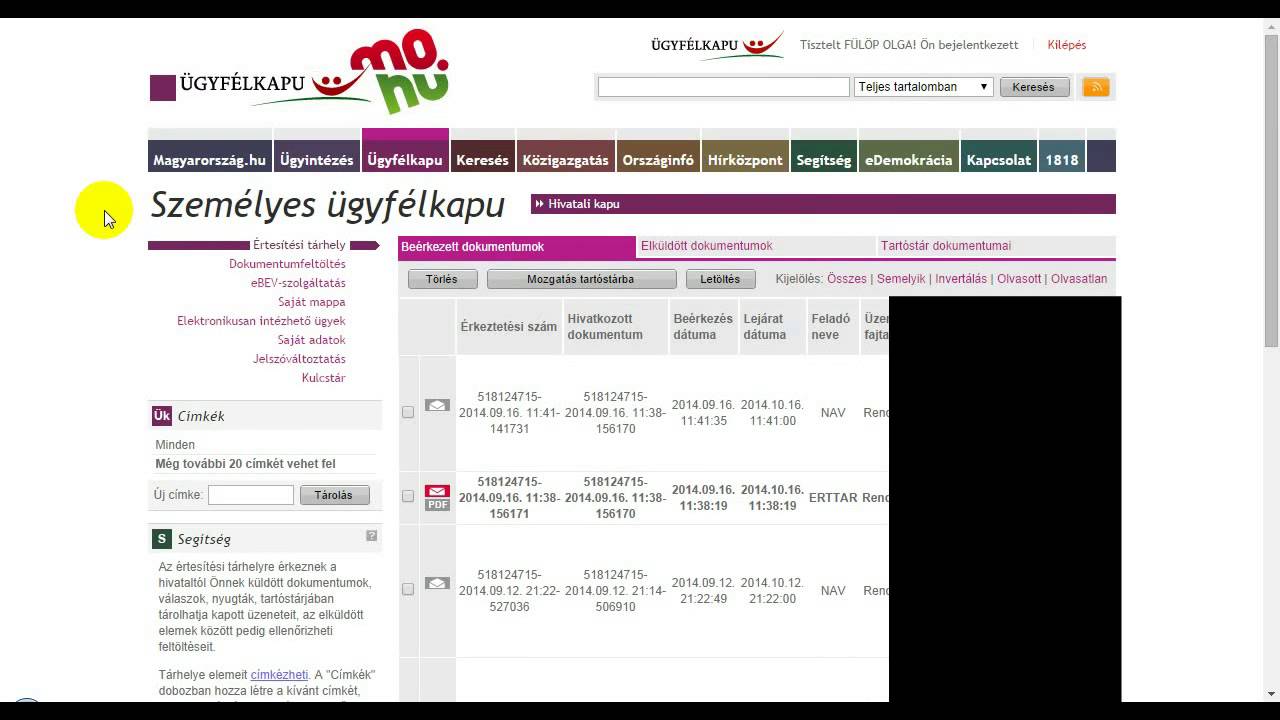Click the Ük Címkék panel icon
Screen dimensions: 1280x720
point(162,416)
